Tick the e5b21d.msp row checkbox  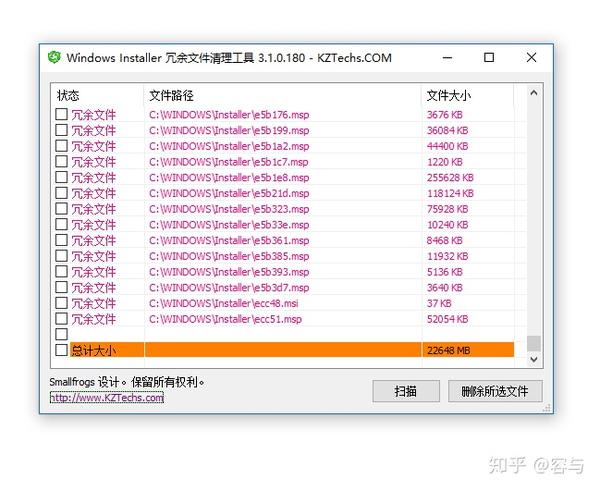coord(61,192)
